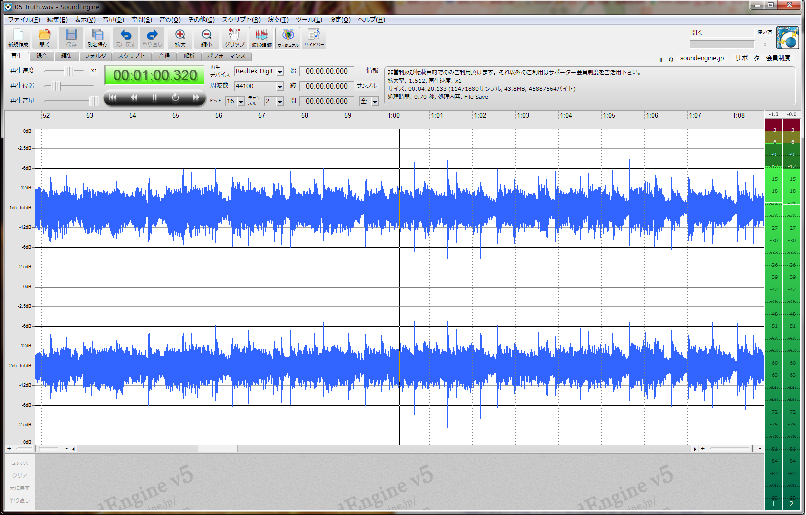Expand the playback device dropdown
Screen dimensions: 806x515
[280, 71]
